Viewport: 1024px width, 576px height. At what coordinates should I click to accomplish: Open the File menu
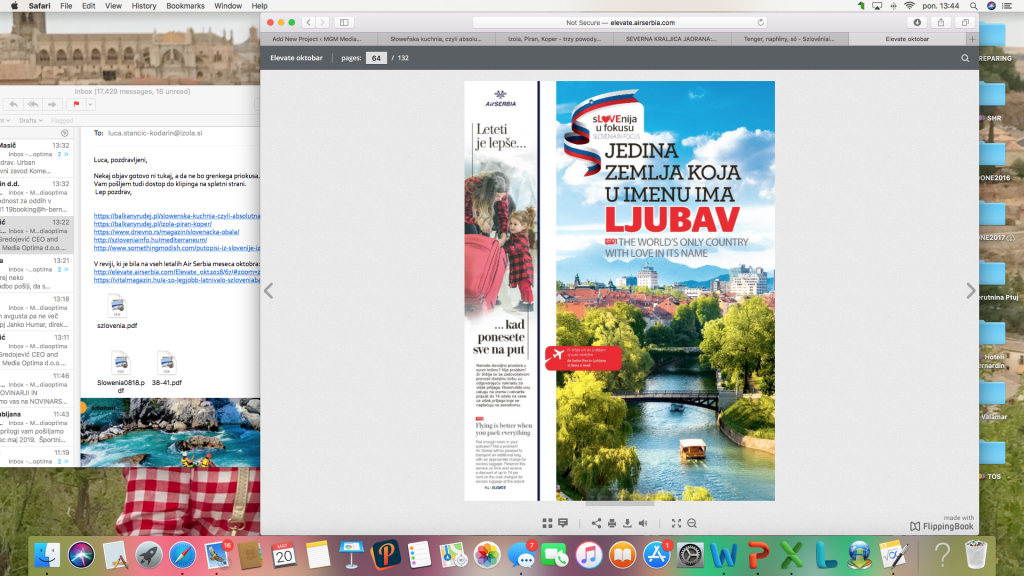[66, 6]
